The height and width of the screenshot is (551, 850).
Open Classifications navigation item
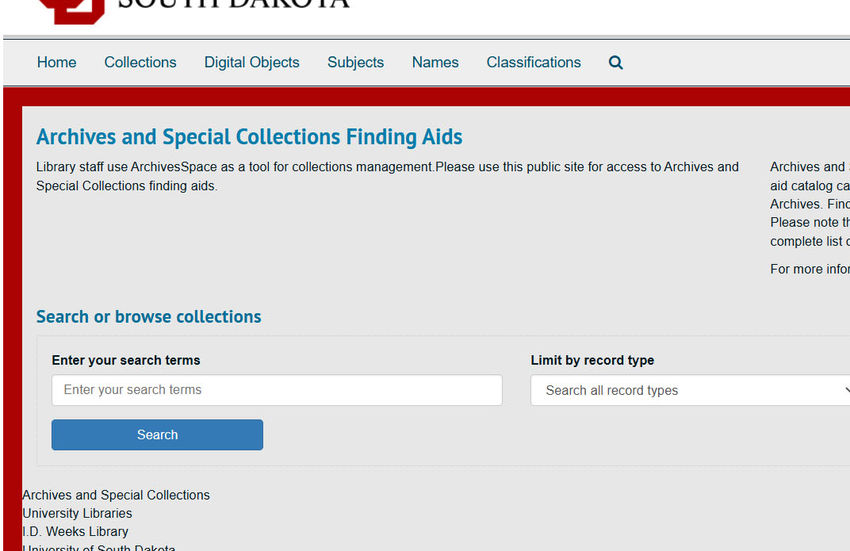click(x=533, y=62)
